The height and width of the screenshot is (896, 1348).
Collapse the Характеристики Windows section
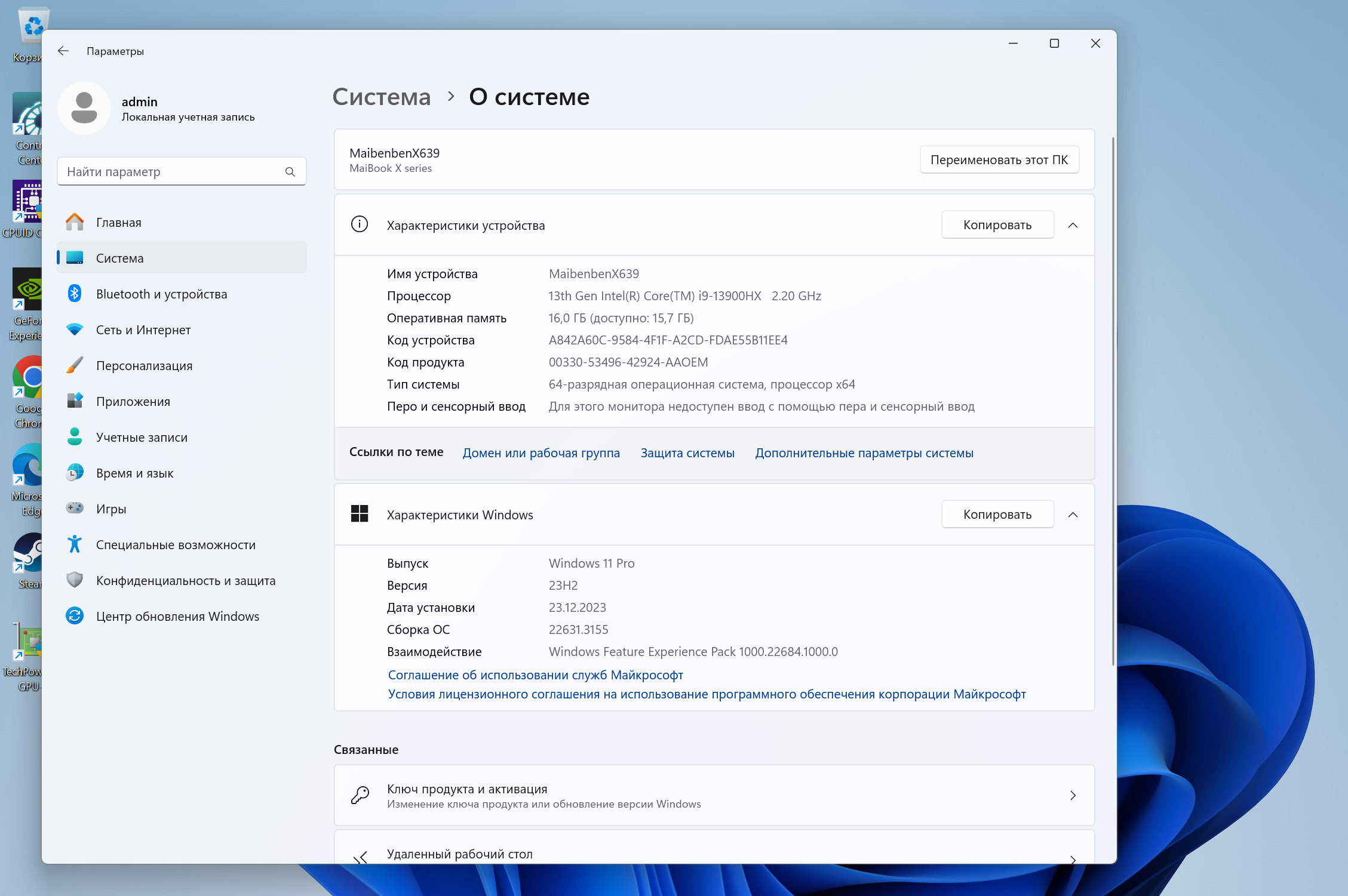tap(1073, 515)
